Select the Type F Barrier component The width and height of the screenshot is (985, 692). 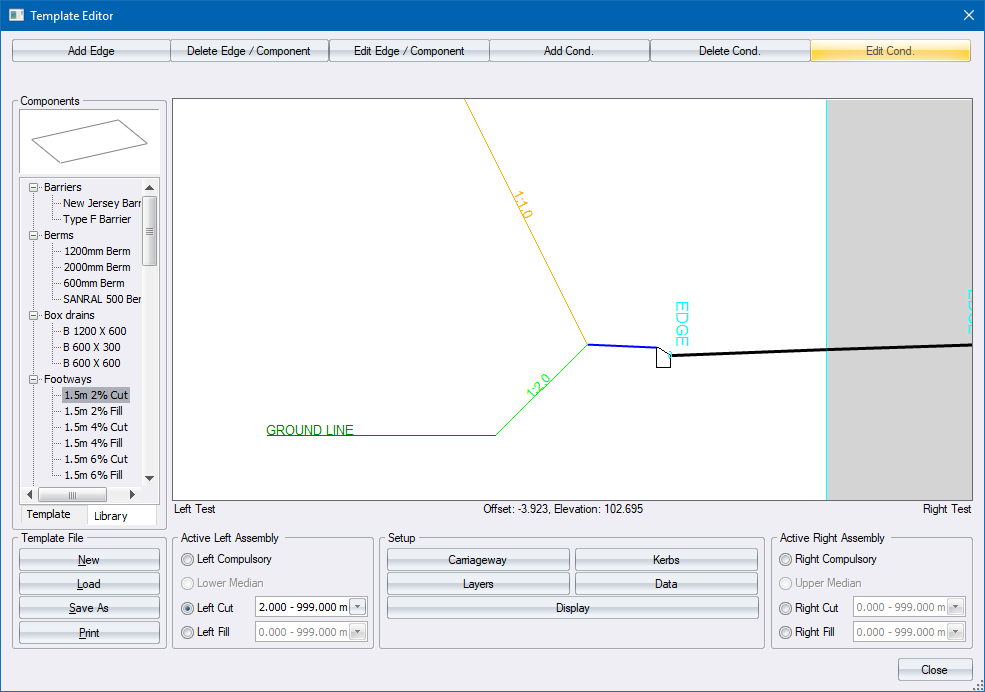pyautogui.click(x=97, y=220)
